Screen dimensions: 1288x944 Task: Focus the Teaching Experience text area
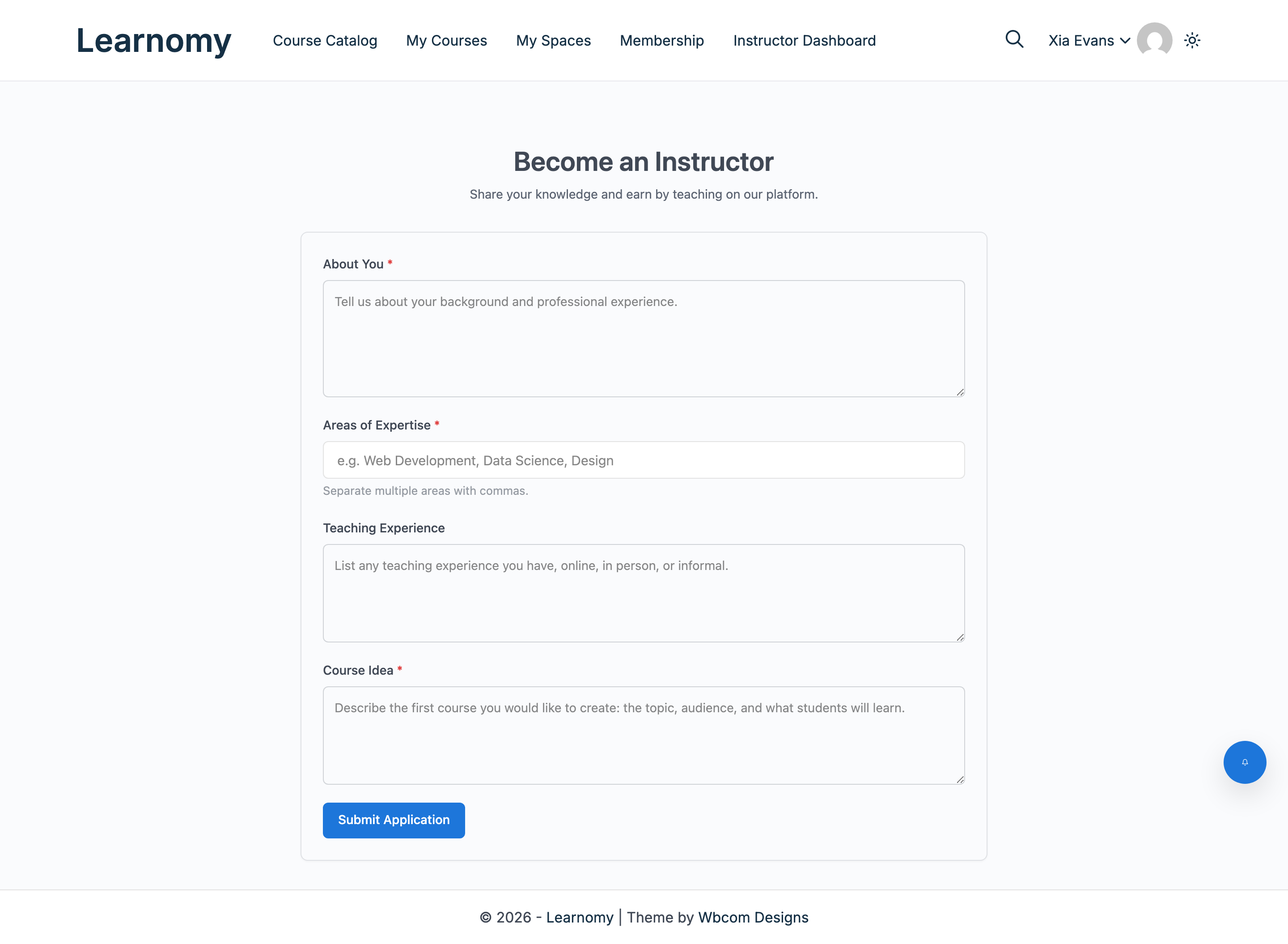[644, 593]
